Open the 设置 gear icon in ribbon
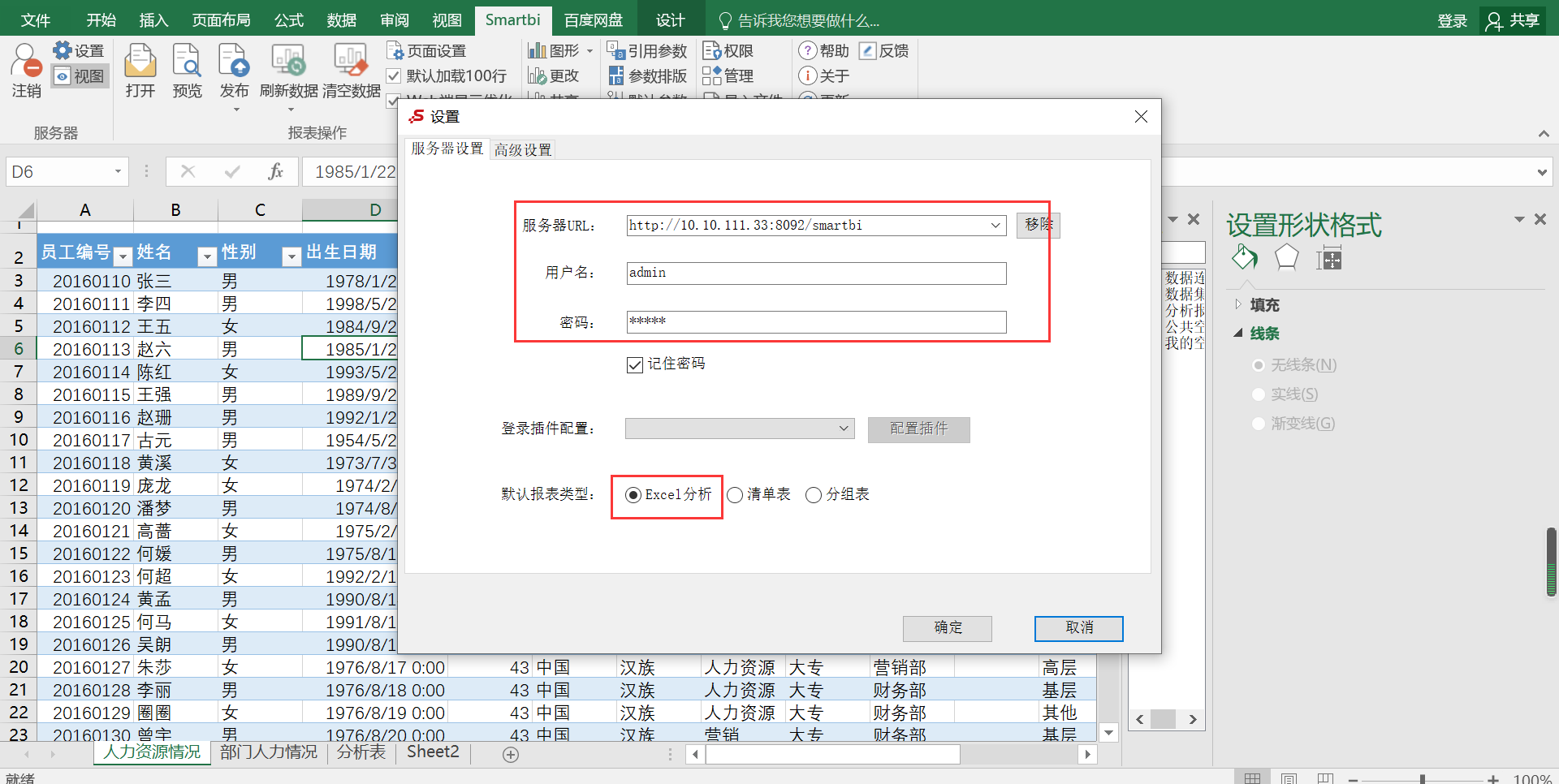Image resolution: width=1559 pixels, height=784 pixels. coord(63,50)
